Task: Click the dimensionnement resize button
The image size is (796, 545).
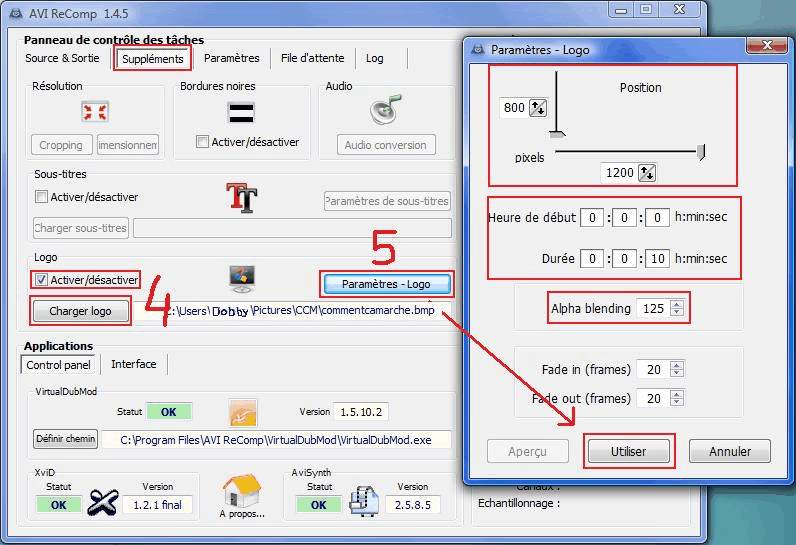Action: pos(128,145)
